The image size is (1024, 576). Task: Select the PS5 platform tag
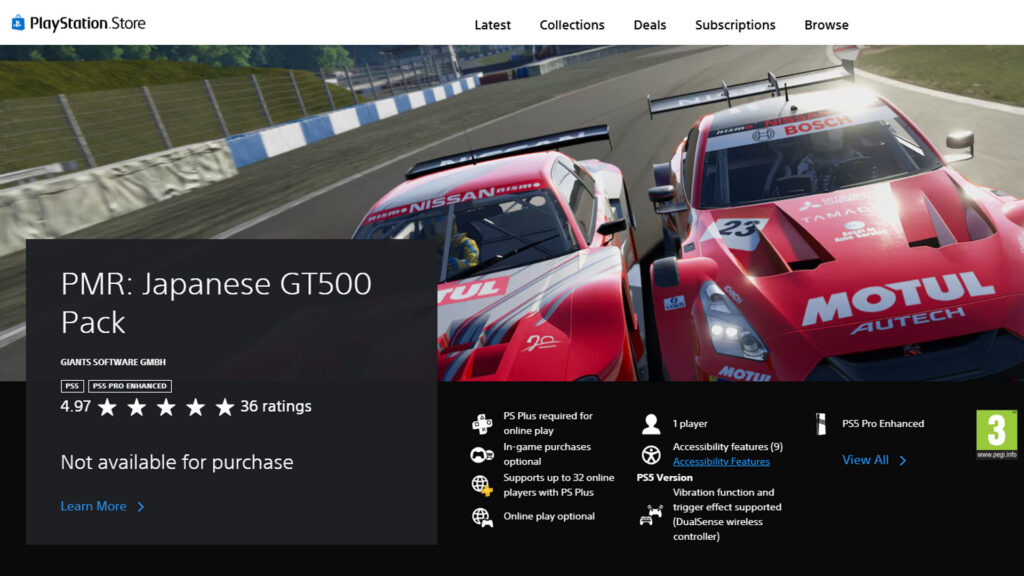(71, 386)
